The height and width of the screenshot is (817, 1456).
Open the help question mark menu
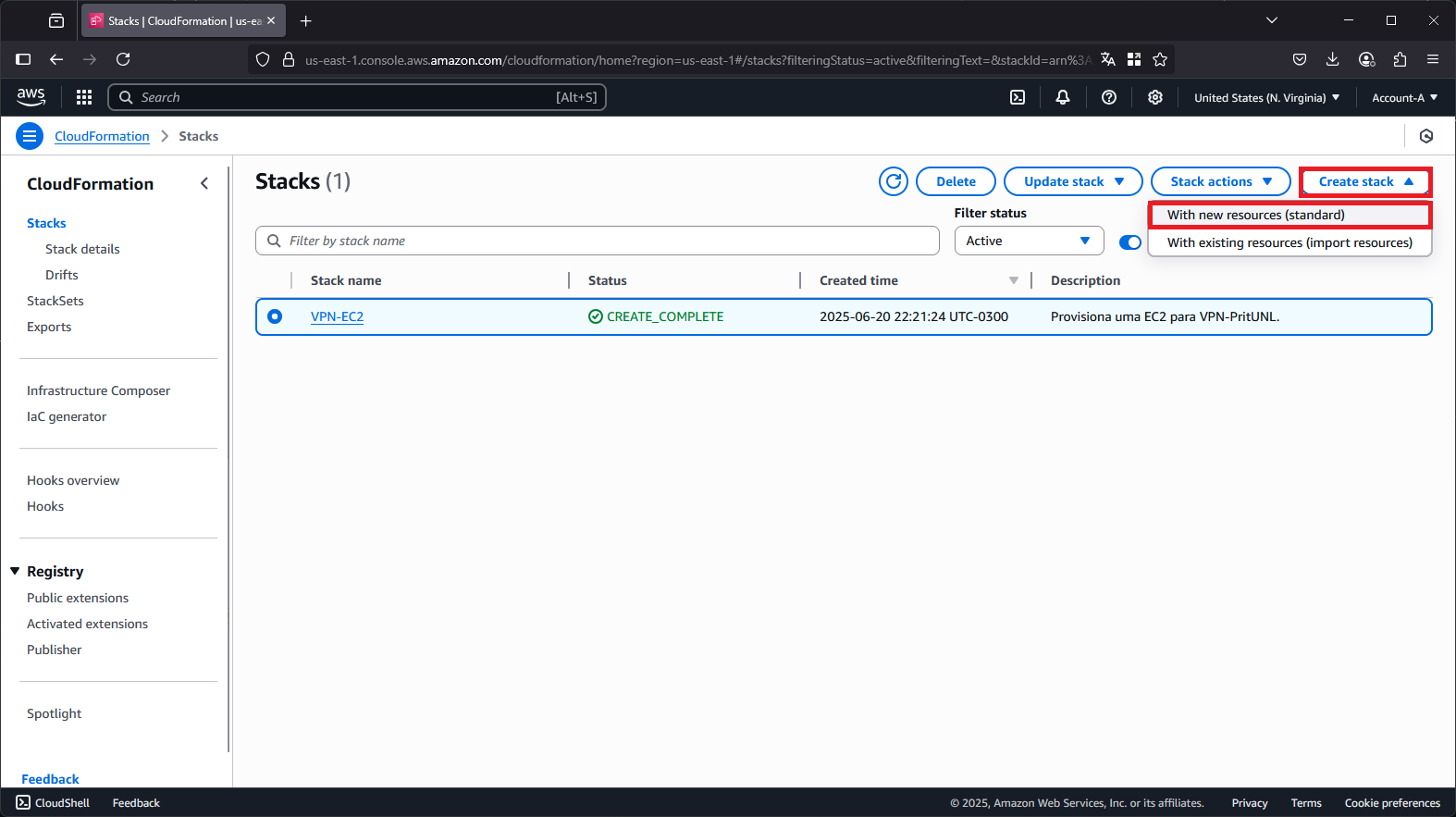click(x=1109, y=97)
